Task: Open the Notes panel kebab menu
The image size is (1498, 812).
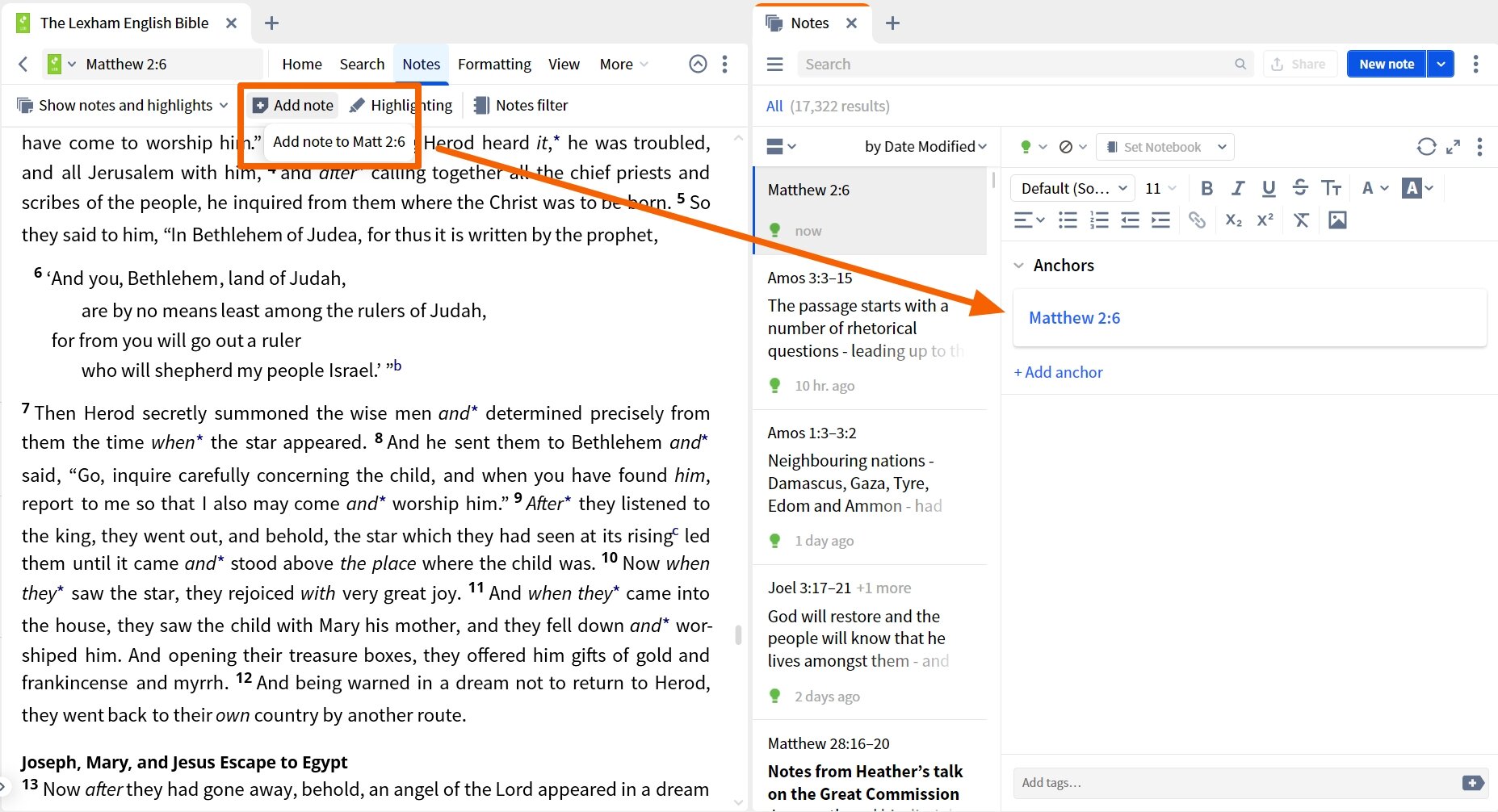Action: pyautogui.click(x=1476, y=64)
